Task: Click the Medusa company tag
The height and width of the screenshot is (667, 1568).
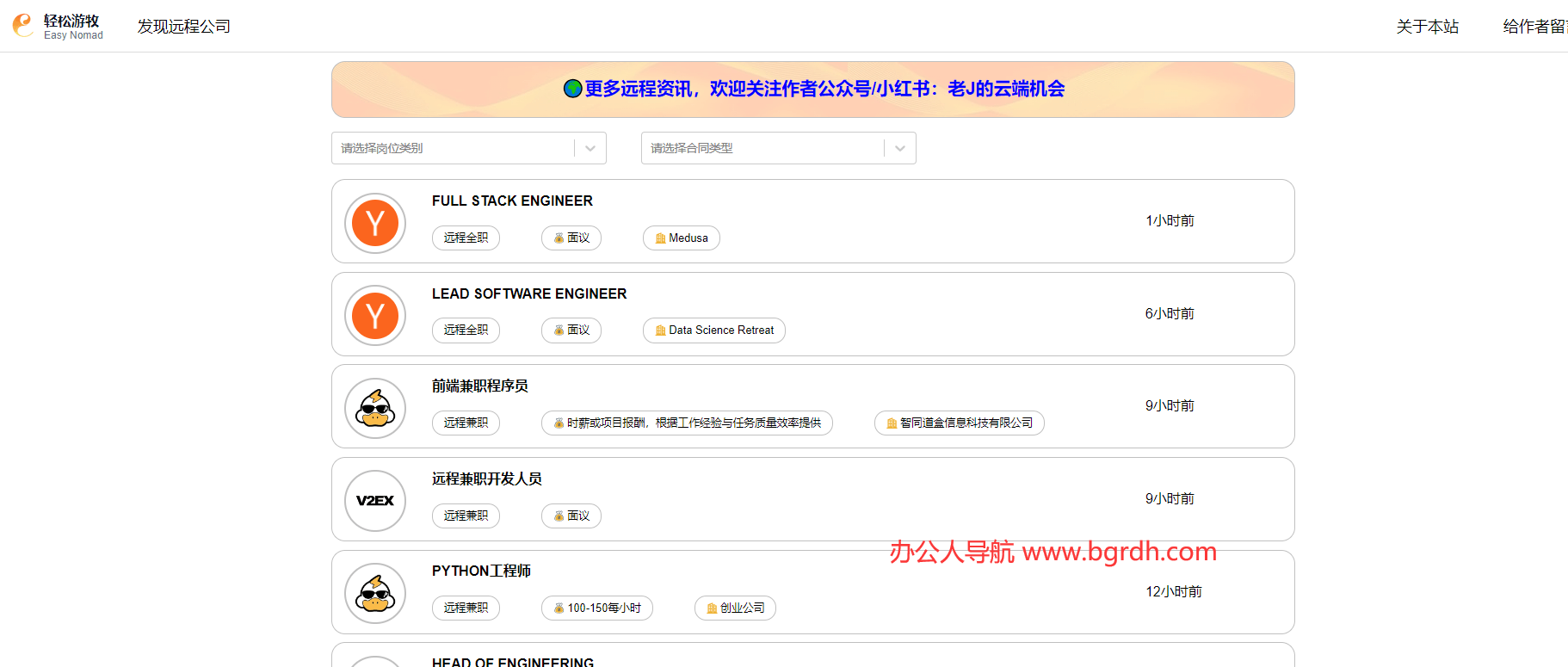Action: (x=681, y=238)
